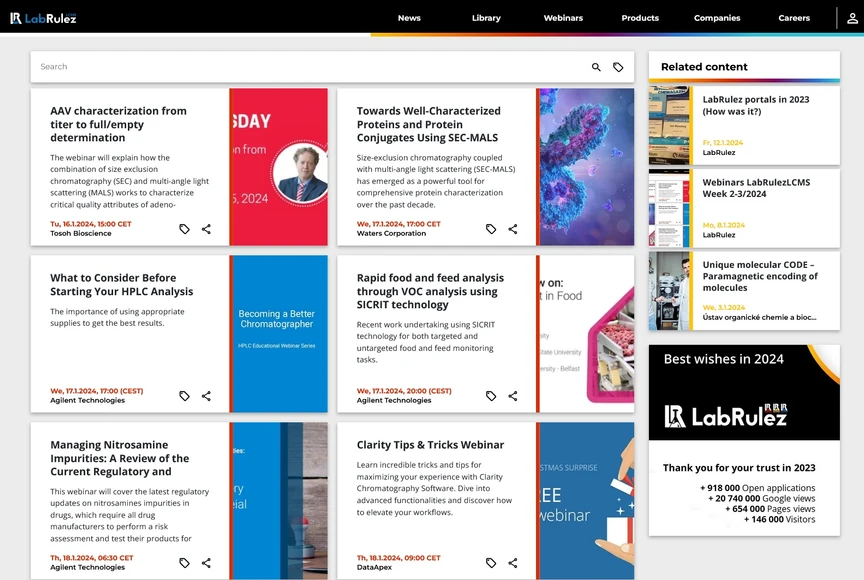Click the food analysis webinar thumbnail
Screen dimensions: 864x580
point(586,334)
